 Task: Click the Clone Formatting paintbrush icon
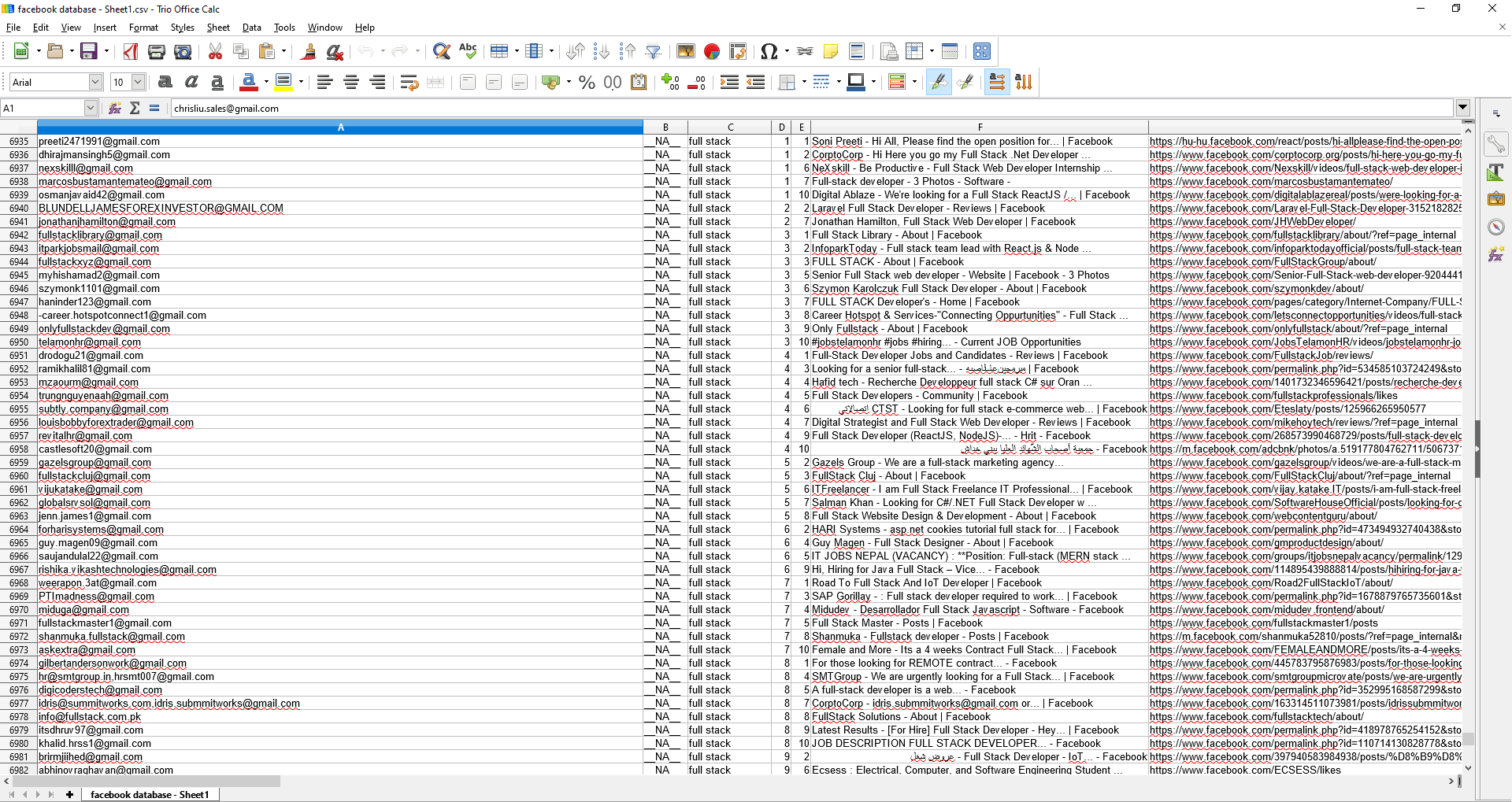tap(309, 52)
